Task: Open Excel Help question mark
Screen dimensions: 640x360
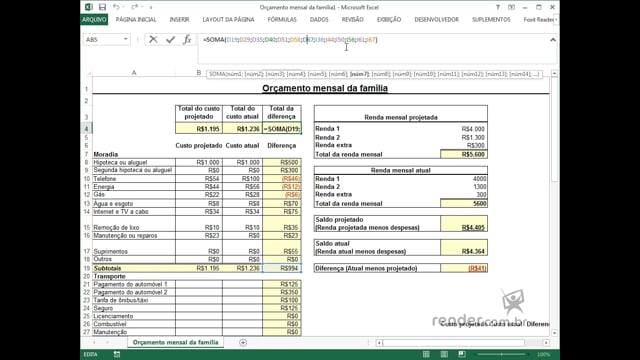Action: click(498, 7)
